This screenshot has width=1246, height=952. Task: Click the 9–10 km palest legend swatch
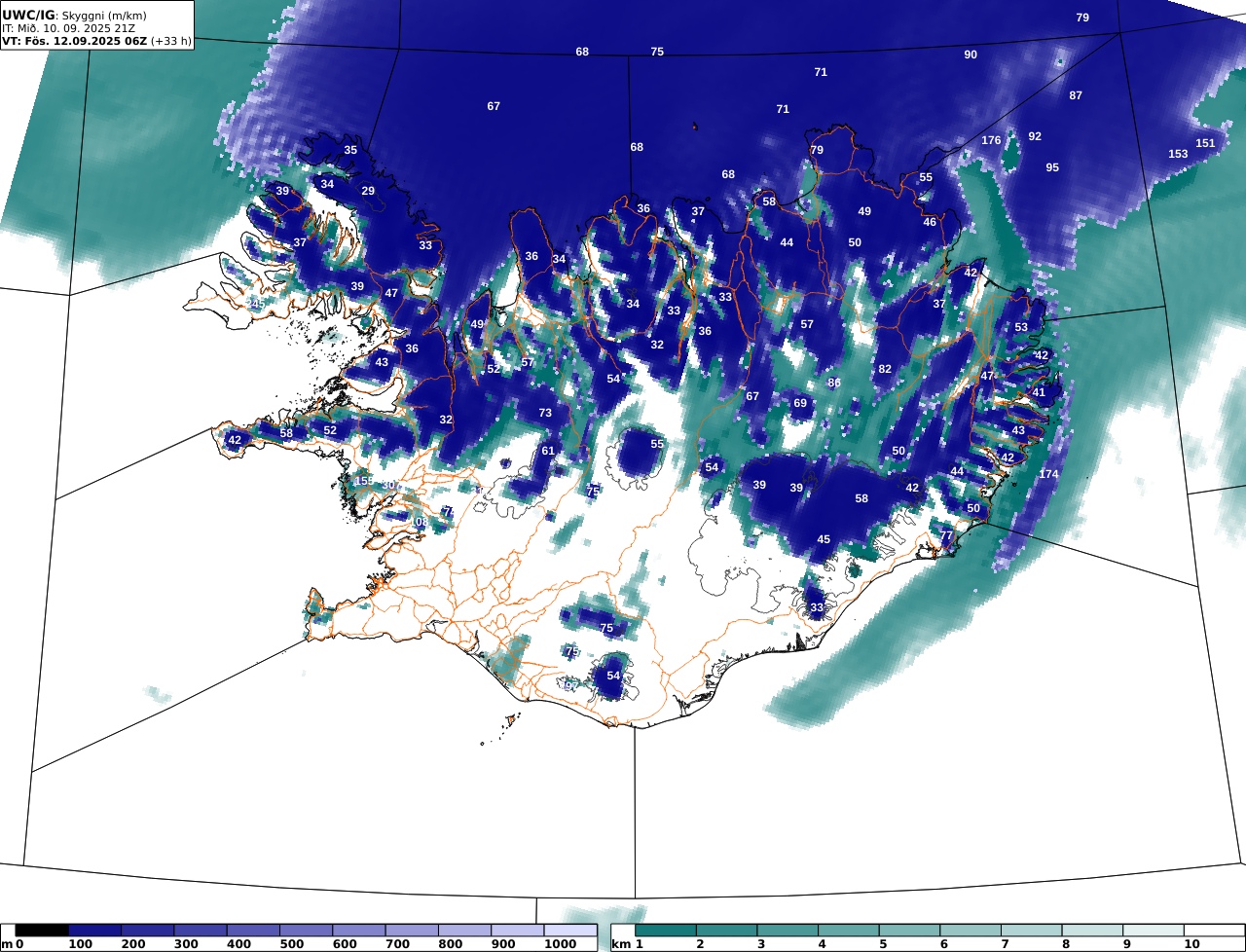pyautogui.click(x=1154, y=931)
